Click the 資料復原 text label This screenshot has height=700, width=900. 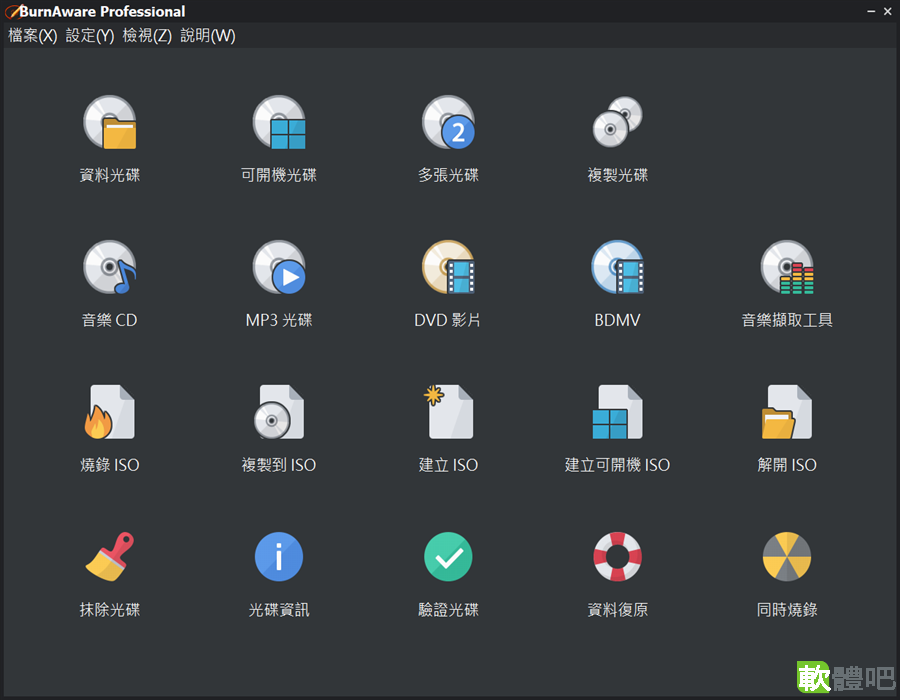pos(618,609)
